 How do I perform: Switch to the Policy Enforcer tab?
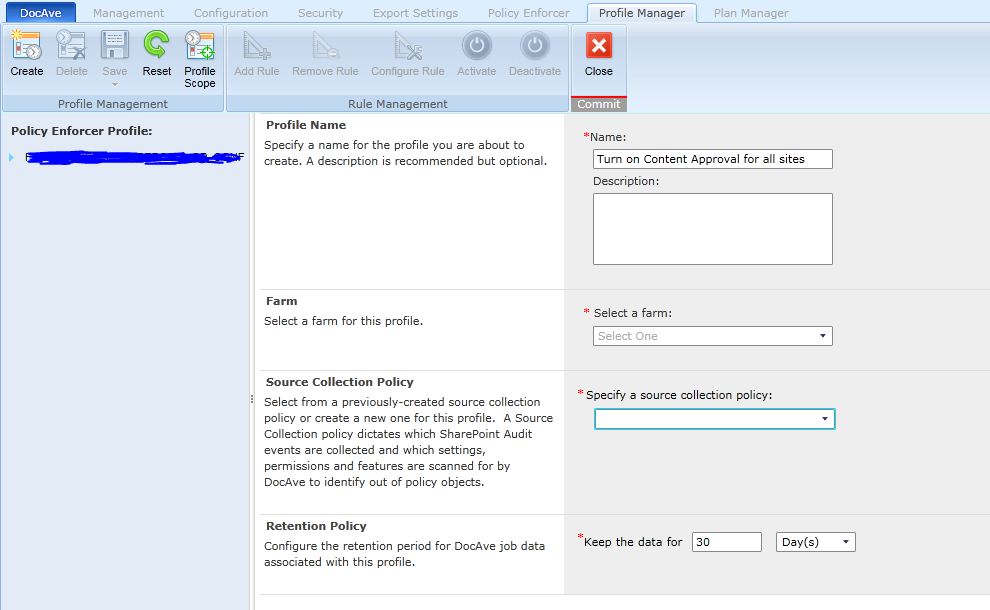pos(528,13)
